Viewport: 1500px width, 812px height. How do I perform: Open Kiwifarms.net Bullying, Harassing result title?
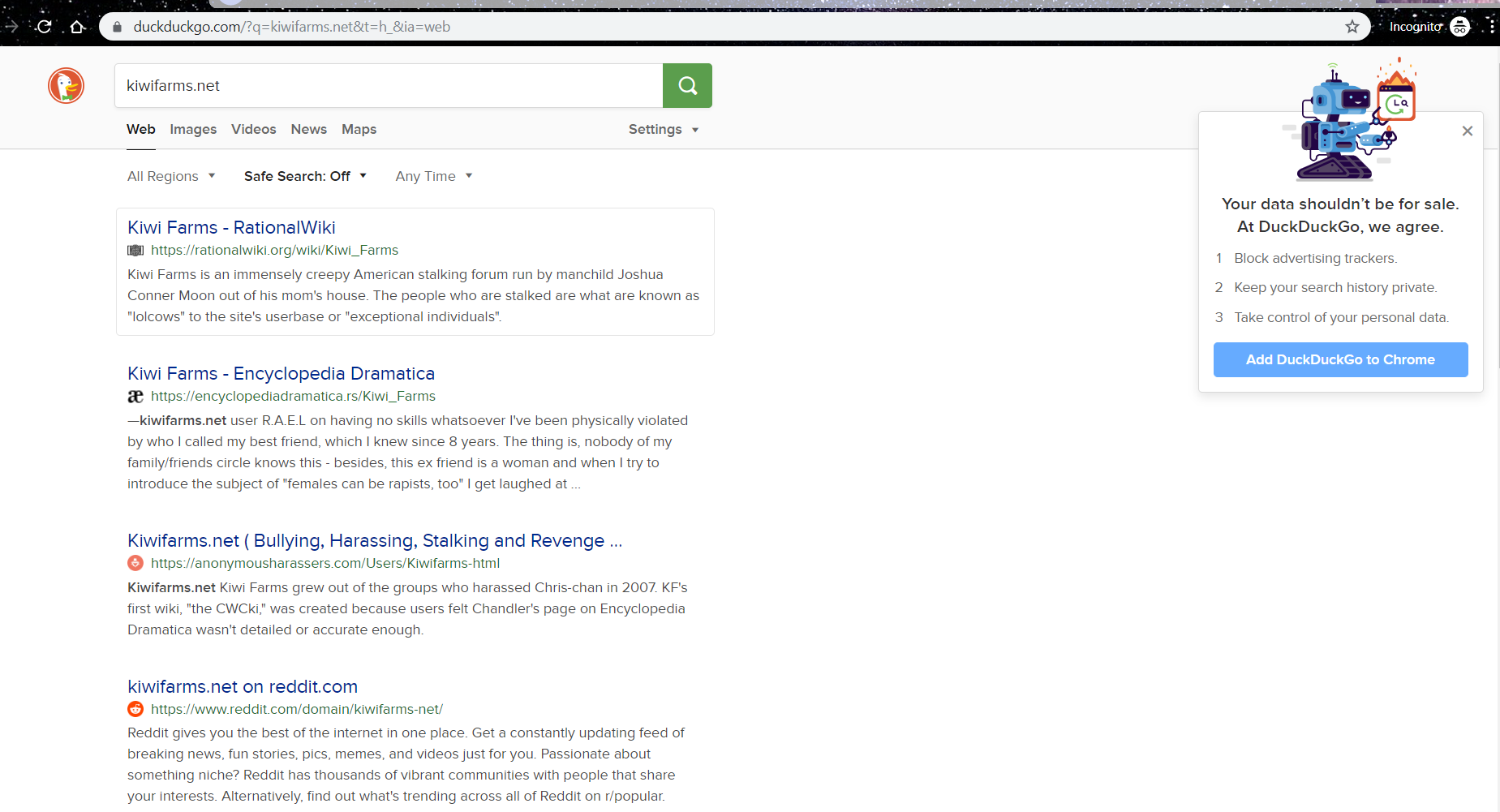pyautogui.click(x=375, y=541)
